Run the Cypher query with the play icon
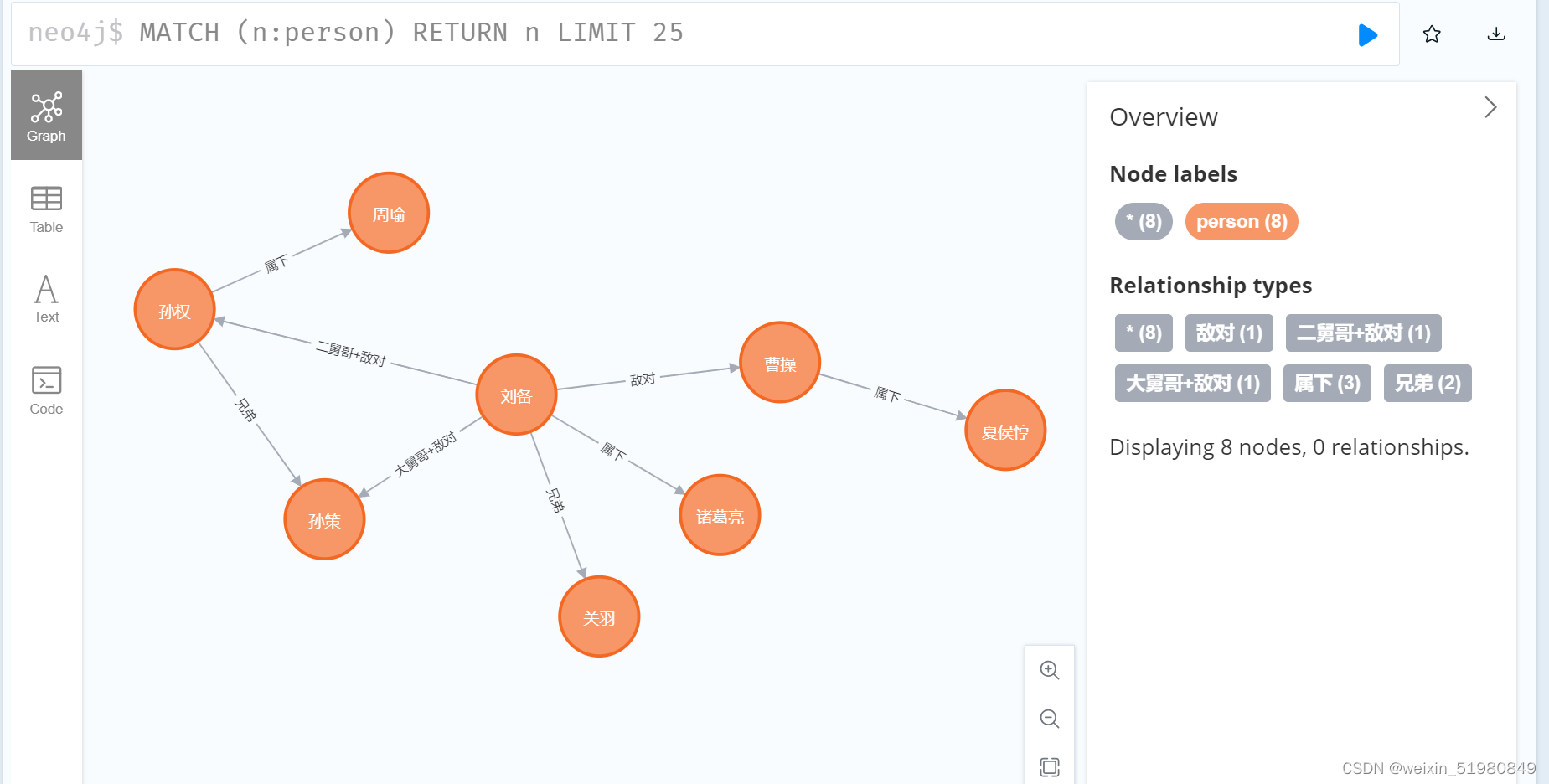The height and width of the screenshot is (784, 1549). 1367,34
